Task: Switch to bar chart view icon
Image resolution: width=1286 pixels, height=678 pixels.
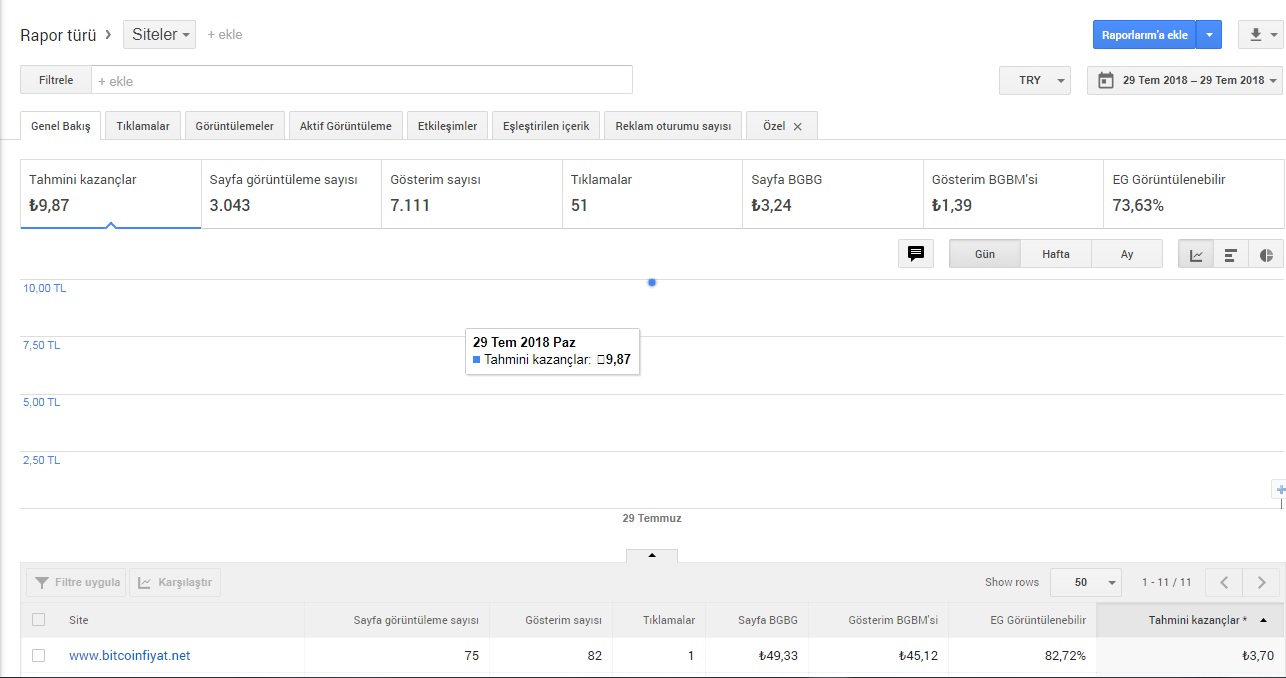Action: [x=1230, y=254]
